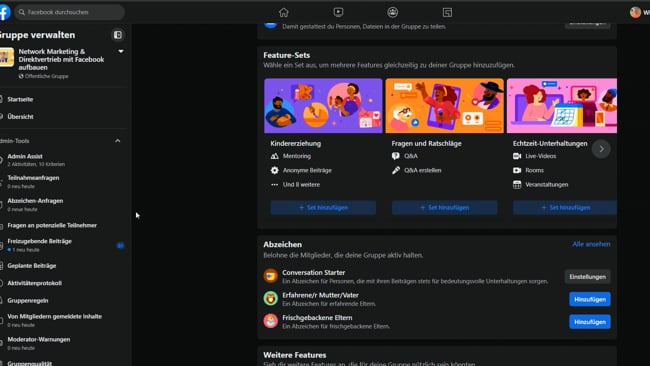Click the Echtzeit-Unterhaltungen illustration
Image resolution: width=650 pixels, height=366 pixels.
(x=562, y=106)
